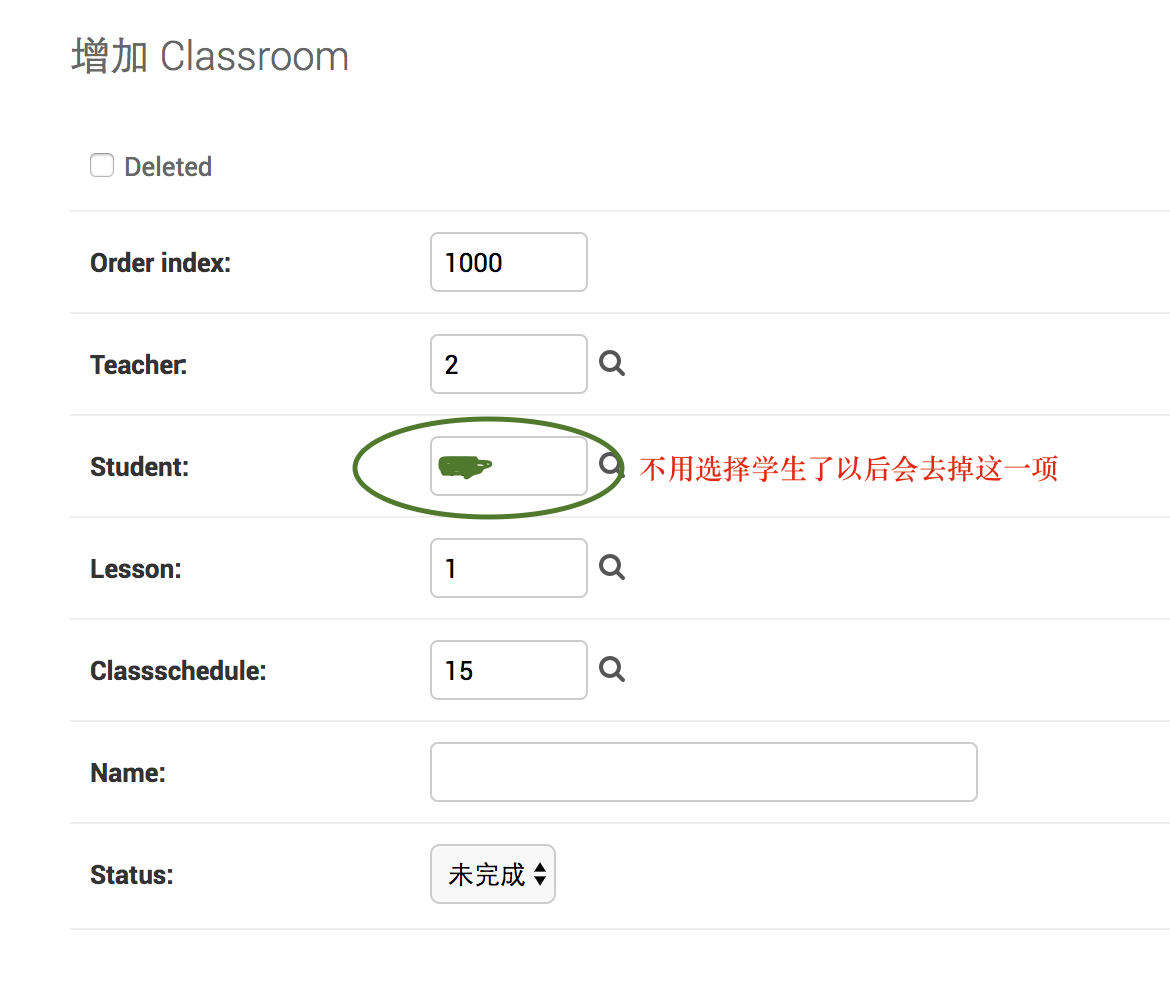Click the Student field label
The width and height of the screenshot is (1170, 986).
pyautogui.click(x=140, y=467)
